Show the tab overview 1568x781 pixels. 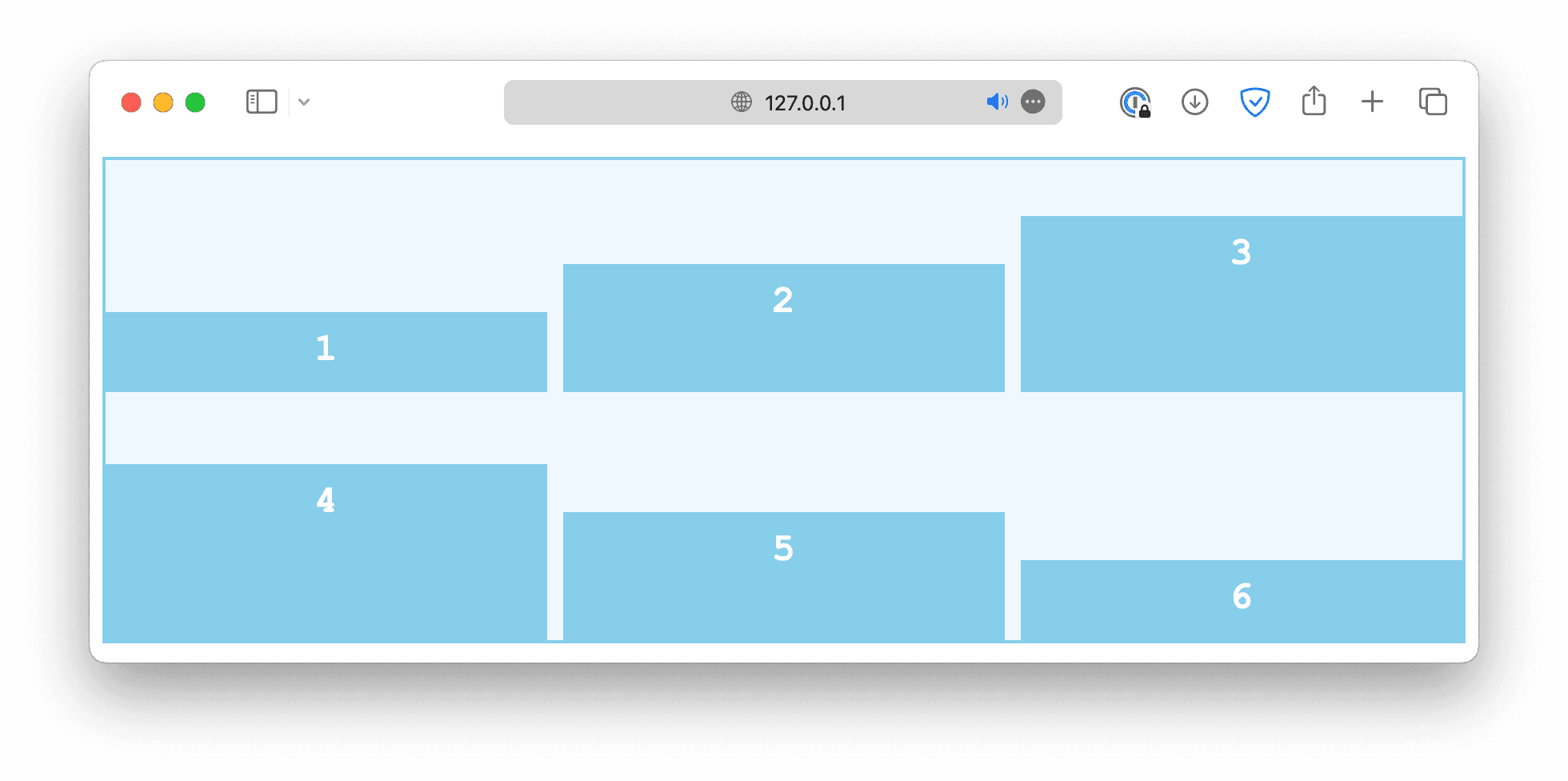[x=1432, y=102]
